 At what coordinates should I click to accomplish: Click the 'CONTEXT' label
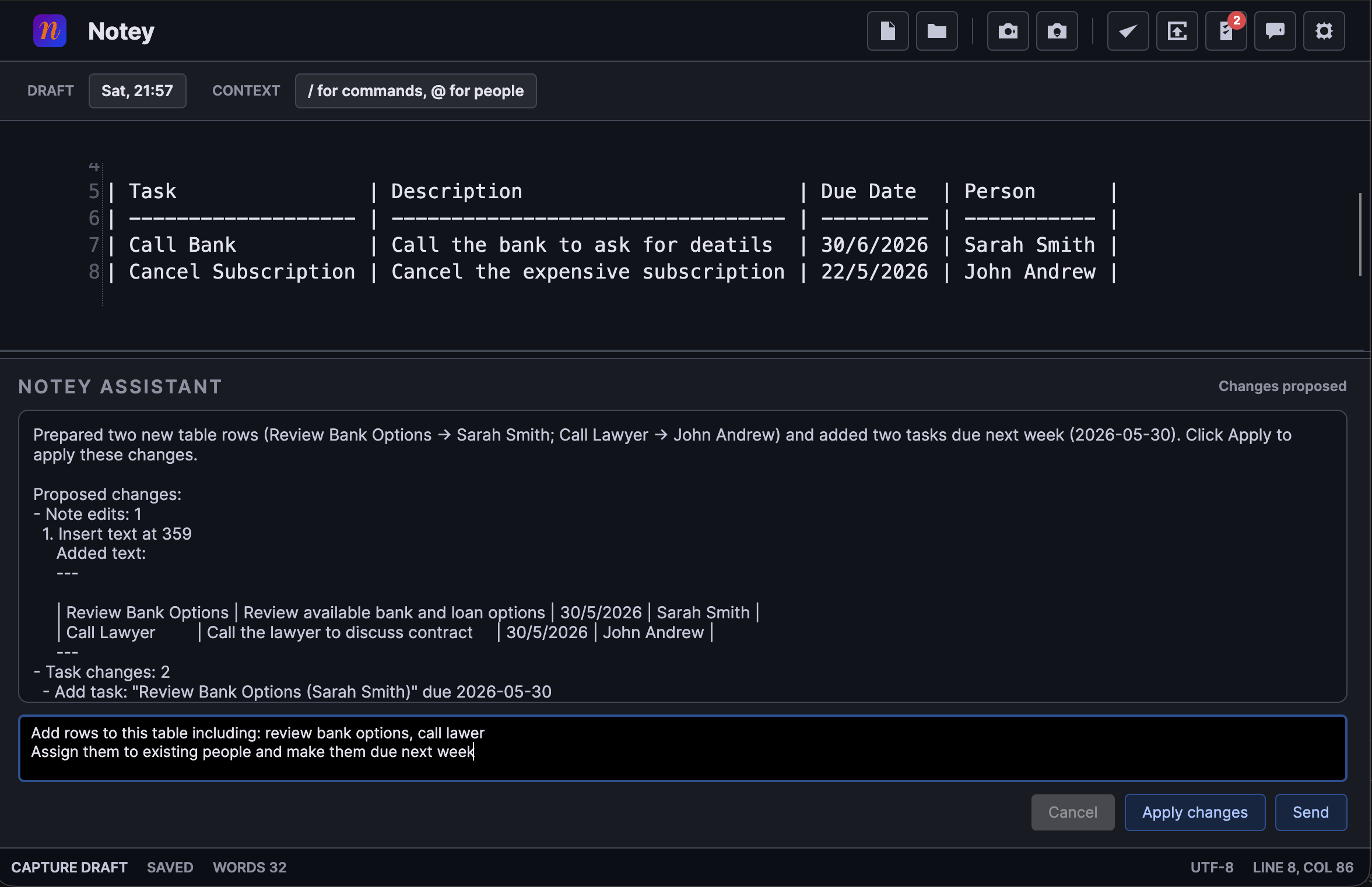click(246, 91)
